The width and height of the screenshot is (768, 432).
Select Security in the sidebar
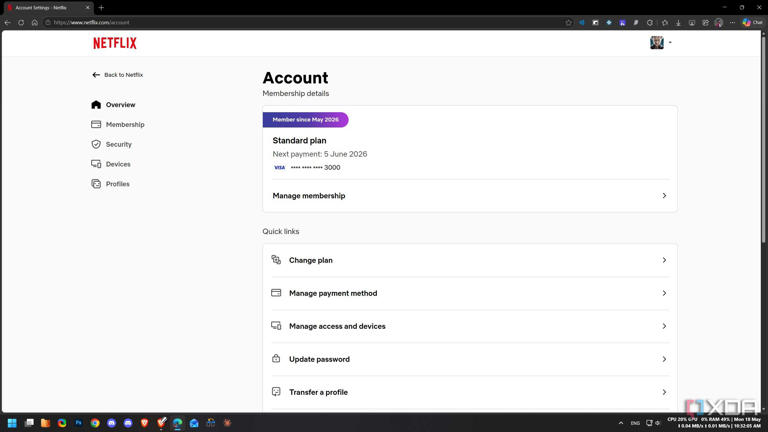112,144
